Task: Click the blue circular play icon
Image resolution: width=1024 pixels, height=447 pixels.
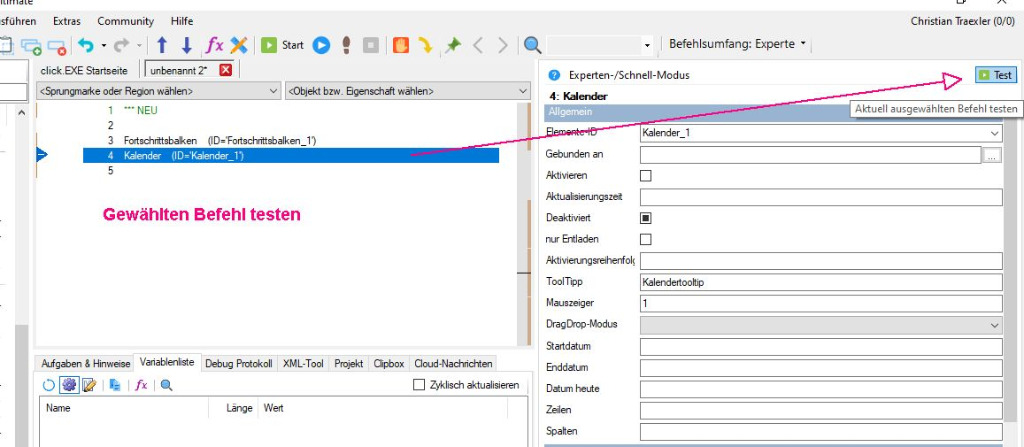Action: pyautogui.click(x=321, y=45)
